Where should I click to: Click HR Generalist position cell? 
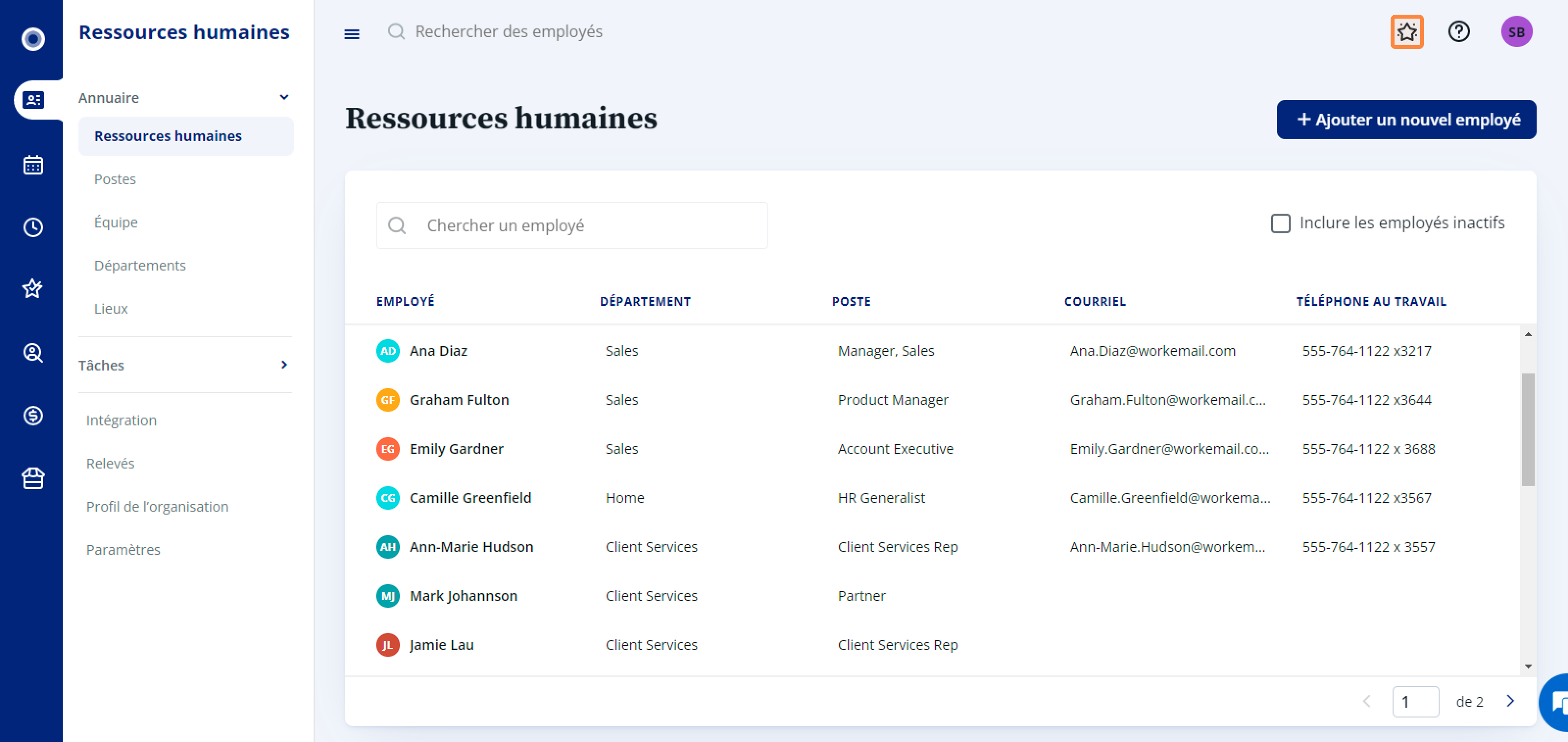click(x=881, y=498)
